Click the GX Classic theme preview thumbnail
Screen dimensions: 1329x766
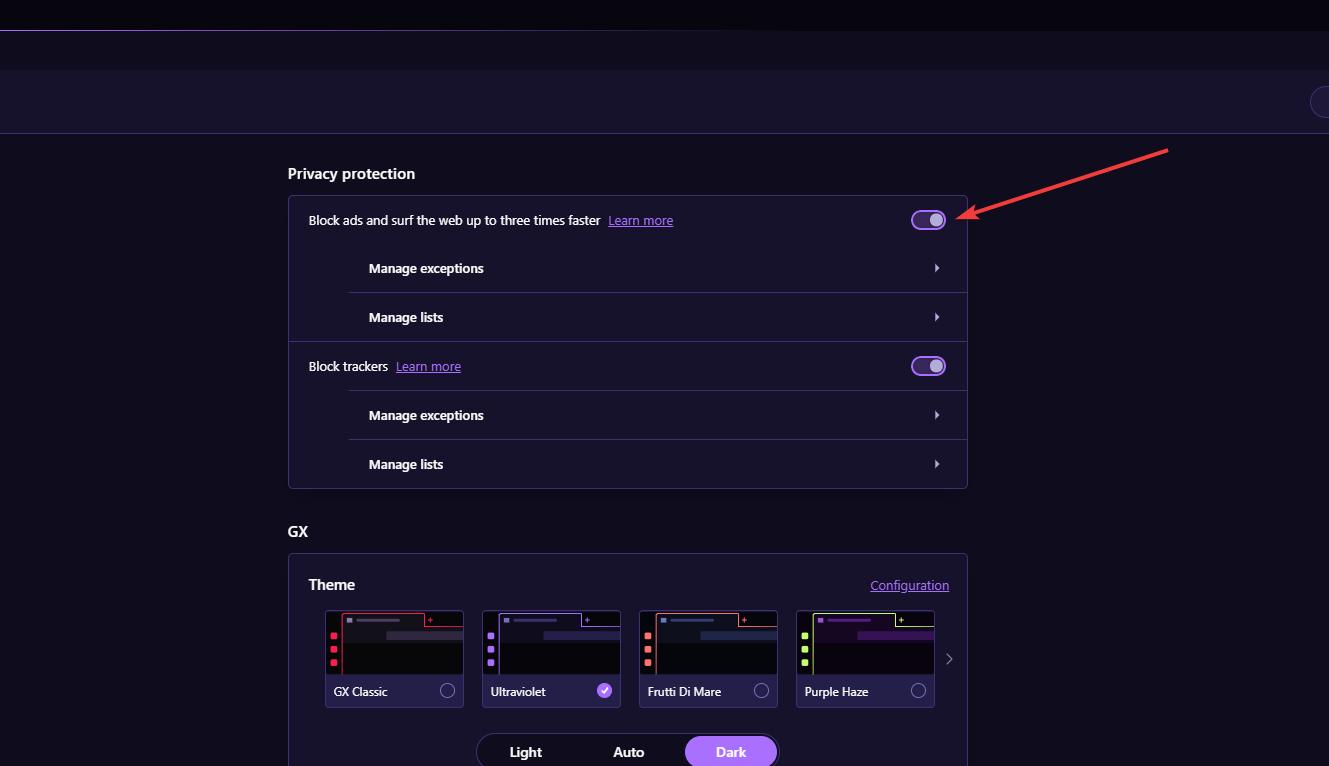pyautogui.click(x=394, y=643)
